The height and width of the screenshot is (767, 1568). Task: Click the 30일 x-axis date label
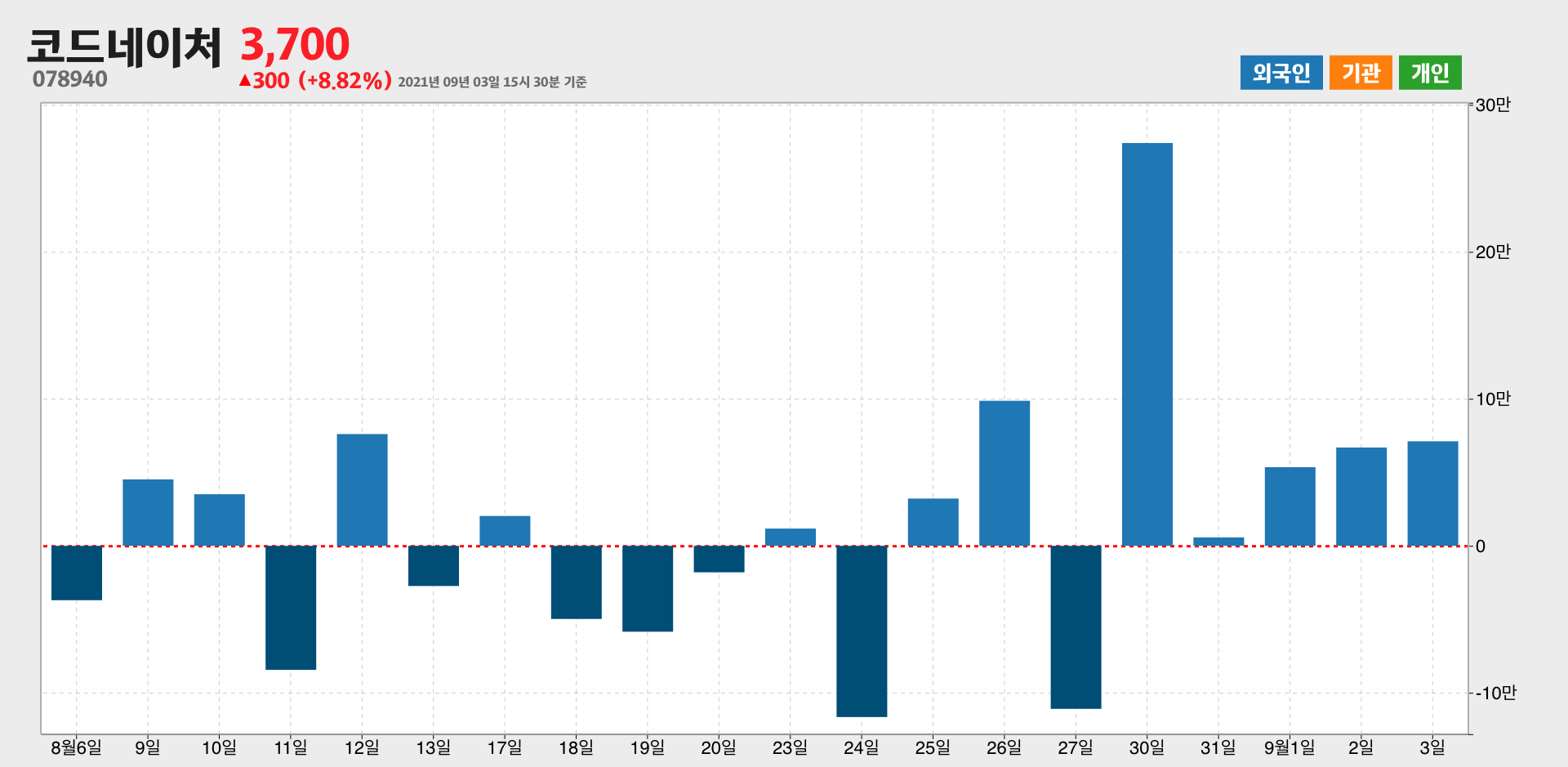(1147, 747)
